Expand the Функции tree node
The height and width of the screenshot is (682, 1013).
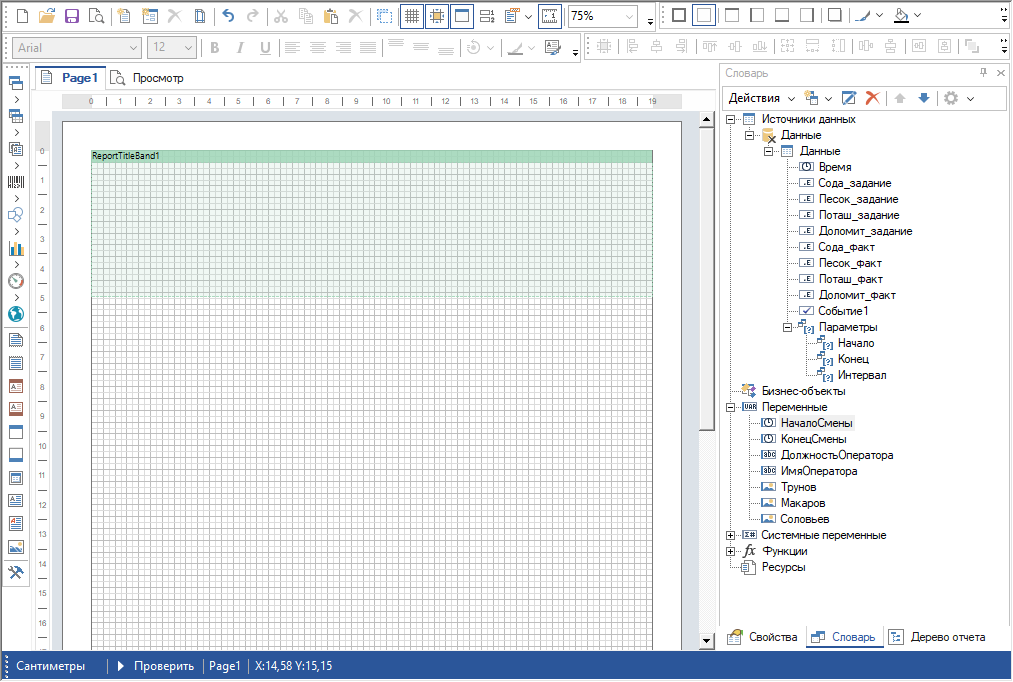(731, 552)
